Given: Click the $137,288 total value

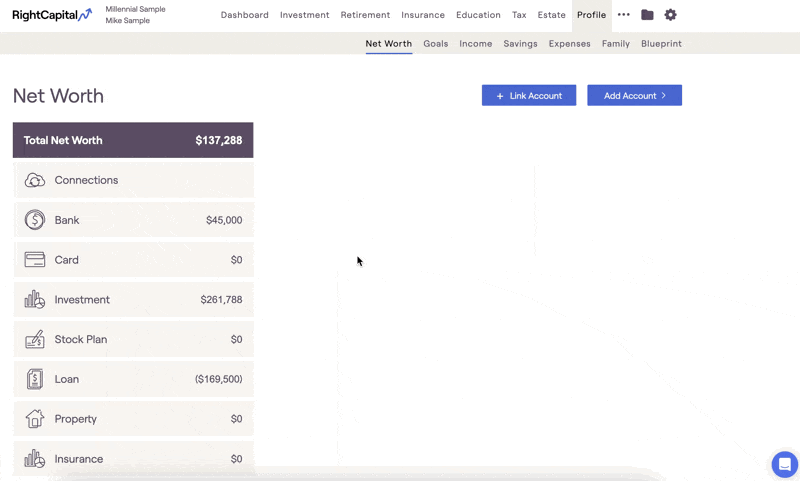Looking at the screenshot, I should [219, 140].
